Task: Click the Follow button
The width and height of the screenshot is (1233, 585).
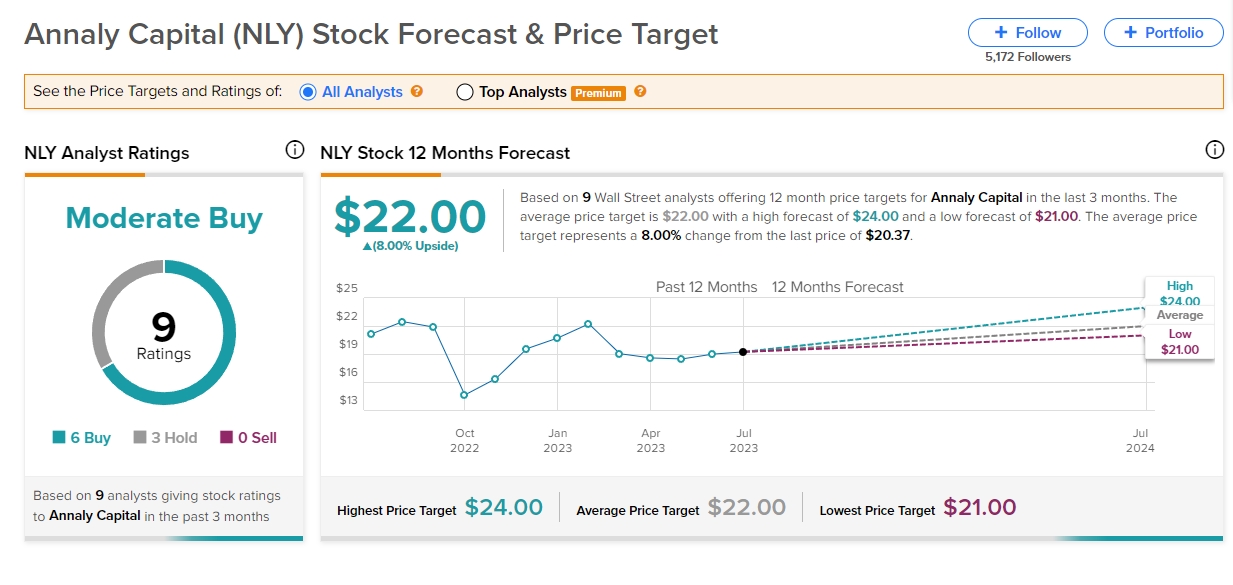Action: click(1028, 32)
